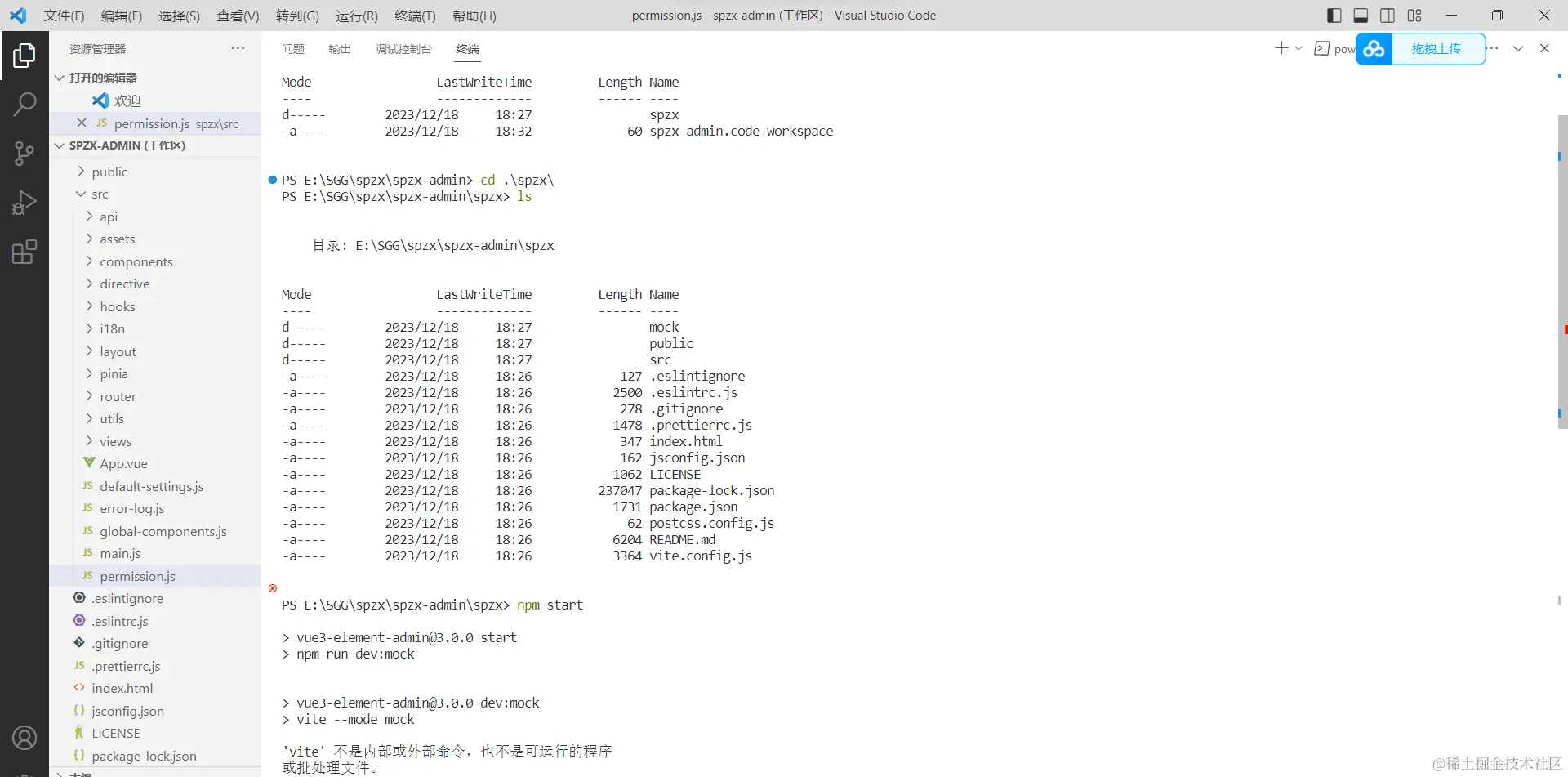Image resolution: width=1568 pixels, height=777 pixels.
Task: Collapse the 打开的编辑器 section
Action: pos(155,78)
